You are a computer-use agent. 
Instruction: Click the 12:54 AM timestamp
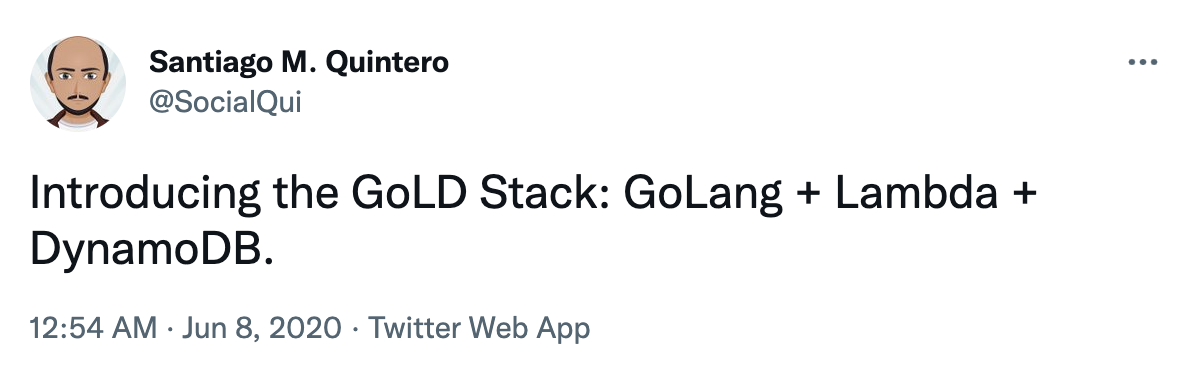(x=94, y=328)
